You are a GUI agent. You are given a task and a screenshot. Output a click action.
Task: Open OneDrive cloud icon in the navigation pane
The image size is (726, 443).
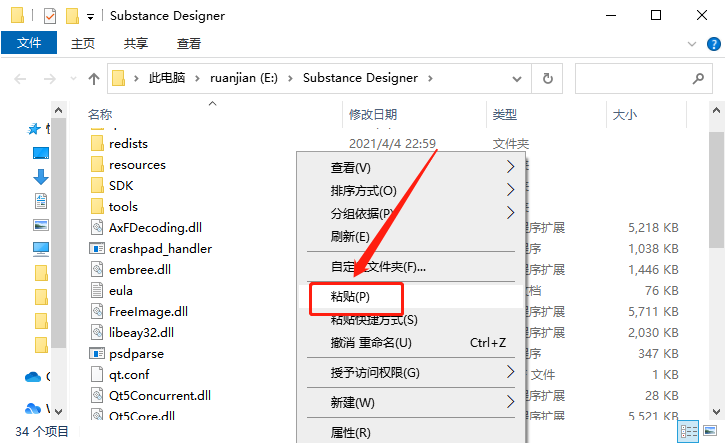tap(33, 377)
